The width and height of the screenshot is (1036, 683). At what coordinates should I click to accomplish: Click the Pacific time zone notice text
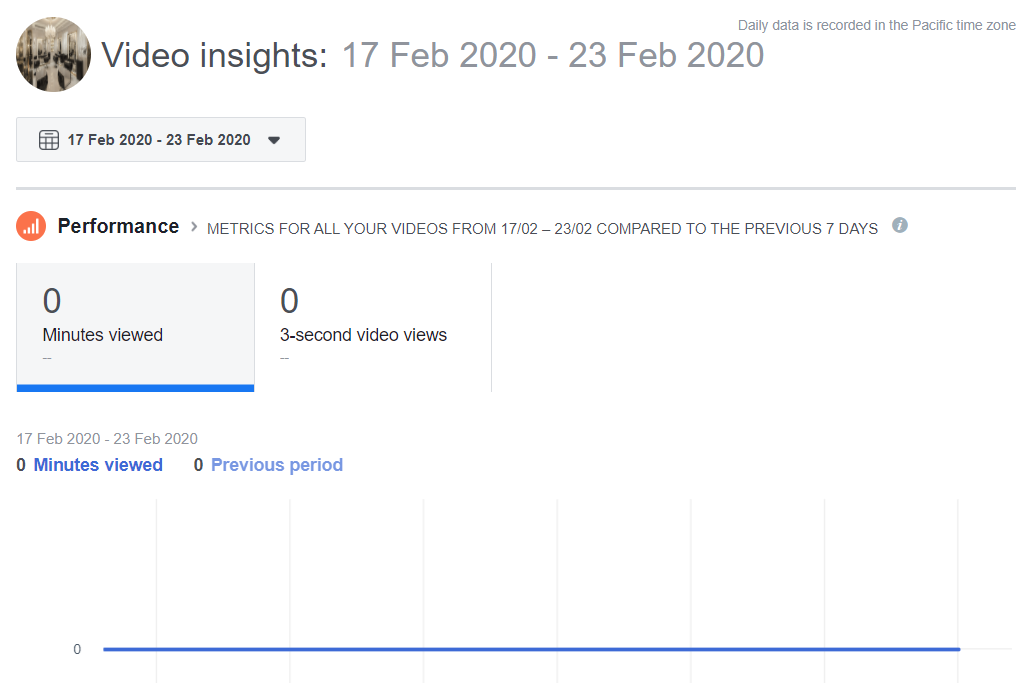coord(876,25)
